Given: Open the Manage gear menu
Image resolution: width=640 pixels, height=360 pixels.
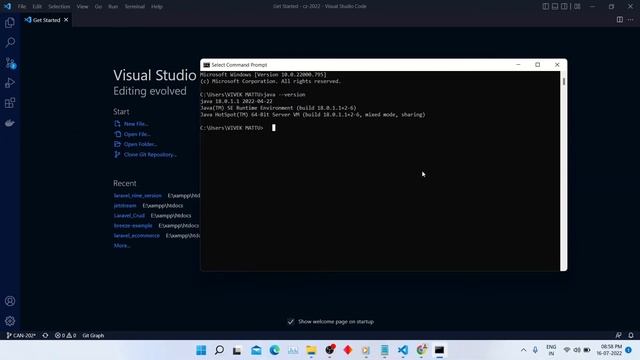Looking at the screenshot, I should [x=10, y=321].
